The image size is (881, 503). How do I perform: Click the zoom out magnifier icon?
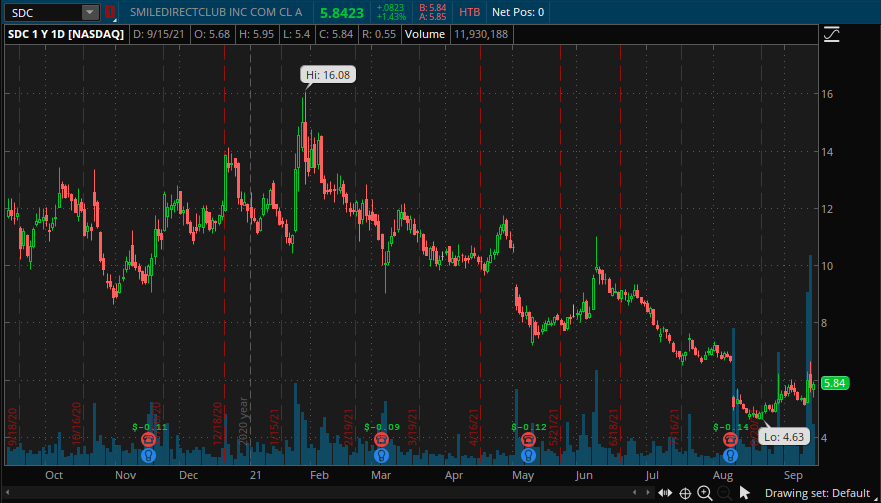pyautogui.click(x=723, y=493)
